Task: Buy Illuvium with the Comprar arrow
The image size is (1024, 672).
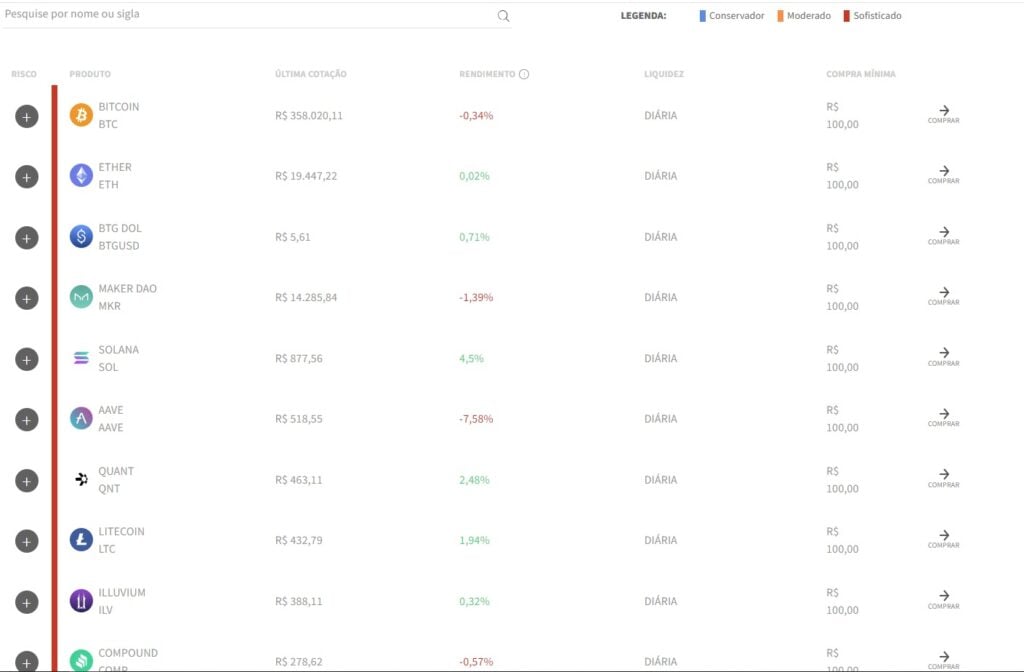Action: coord(944,600)
